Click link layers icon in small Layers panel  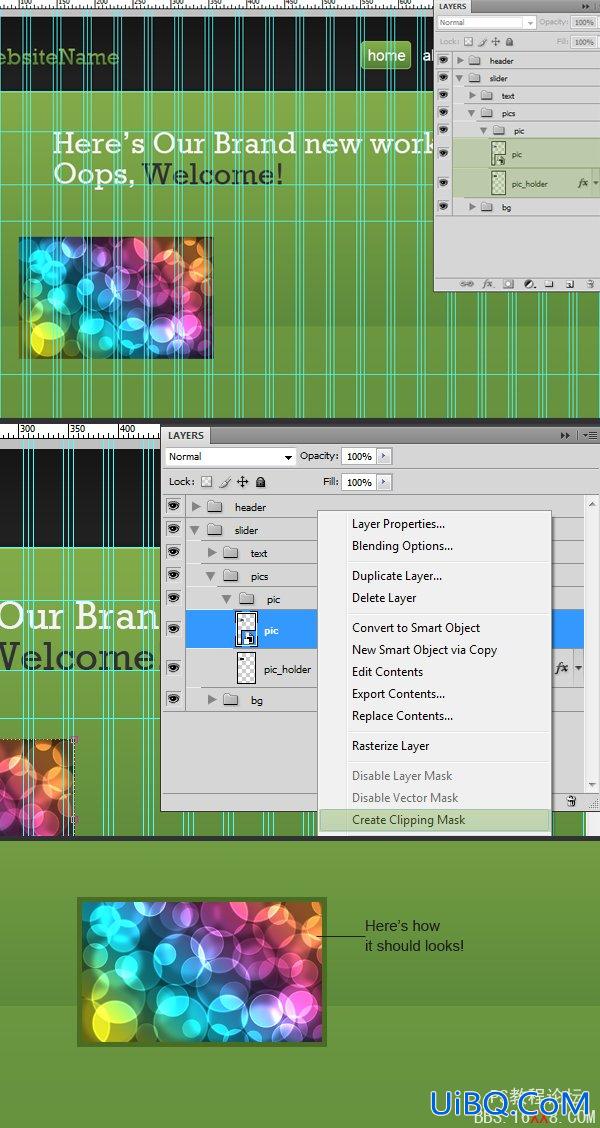(x=467, y=284)
